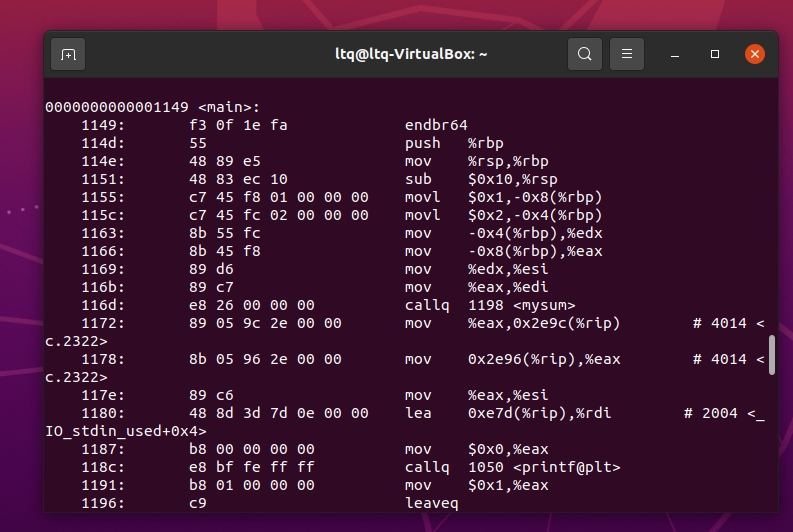Screen dimensions: 793x532
Task: Click the callq 1198 <mysum> line
Action: tap(491, 305)
